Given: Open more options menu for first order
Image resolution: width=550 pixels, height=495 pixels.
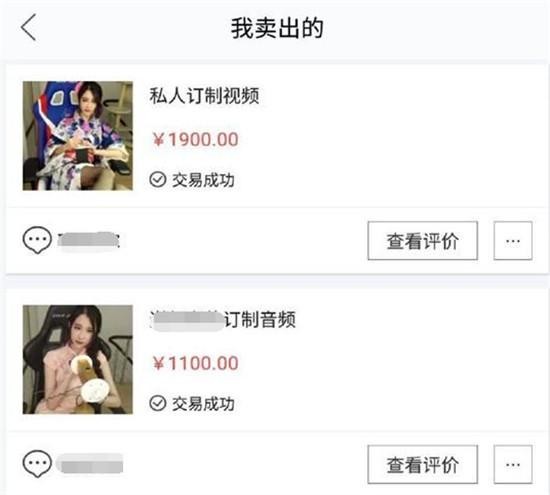Looking at the screenshot, I should [513, 241].
